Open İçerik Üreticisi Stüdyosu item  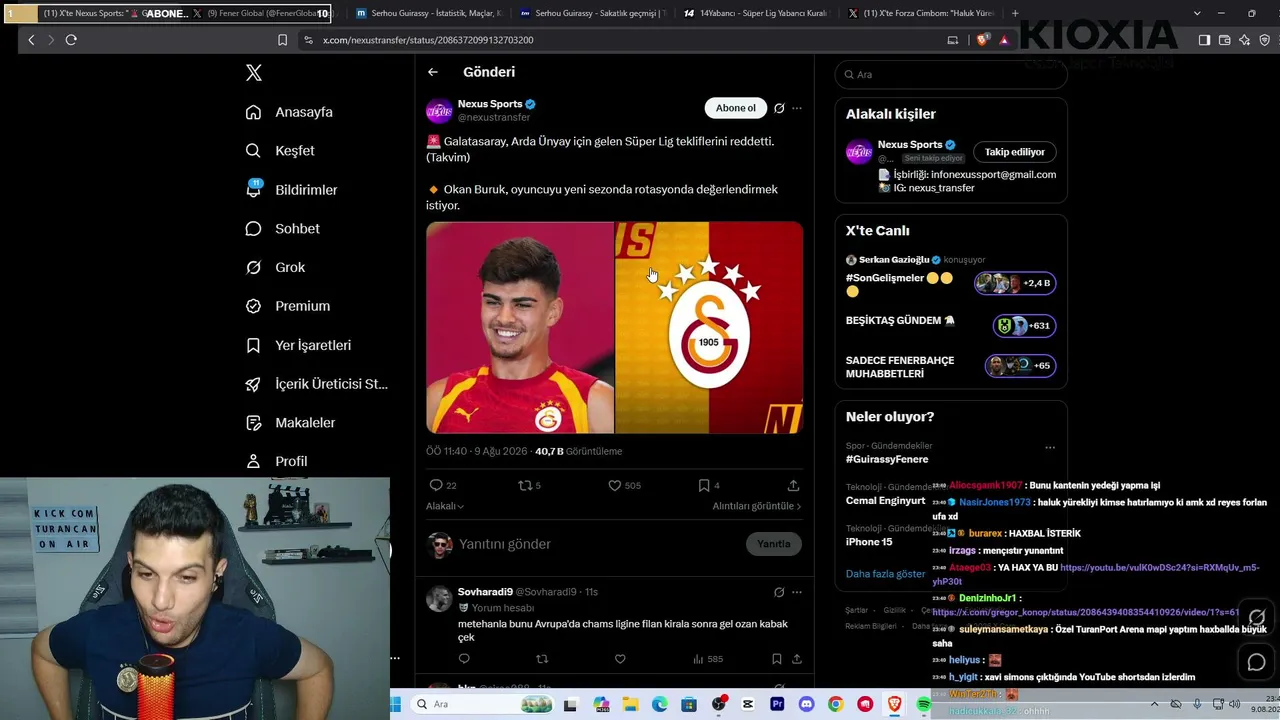[x=317, y=384]
